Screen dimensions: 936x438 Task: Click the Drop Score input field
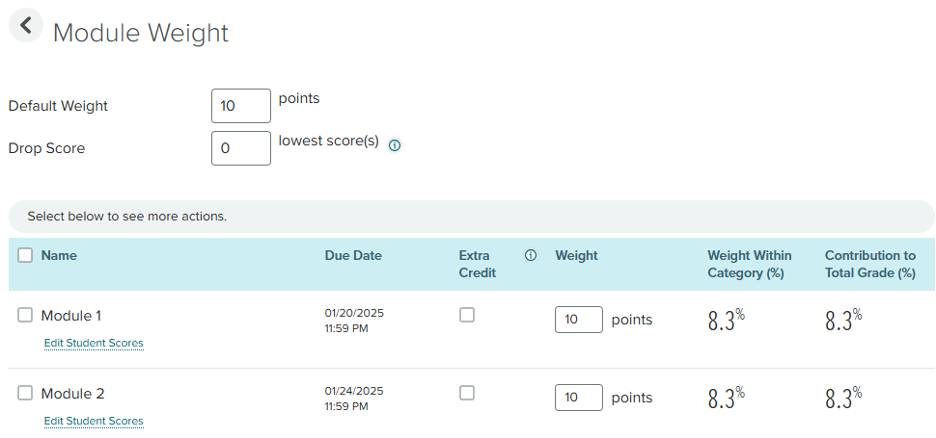[x=241, y=148]
